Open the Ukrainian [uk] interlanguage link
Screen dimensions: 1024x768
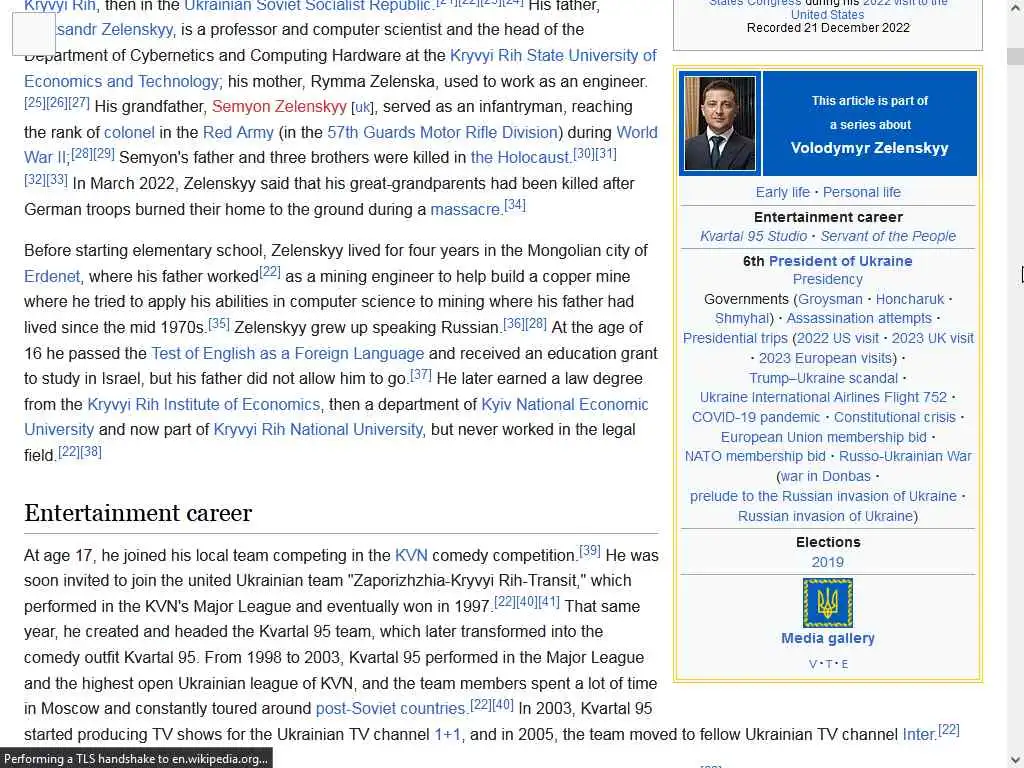click(362, 108)
